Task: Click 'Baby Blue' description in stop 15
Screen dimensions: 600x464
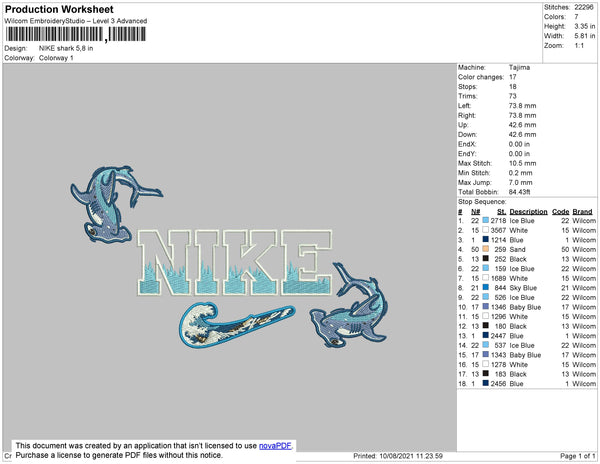Action: [x=525, y=355]
